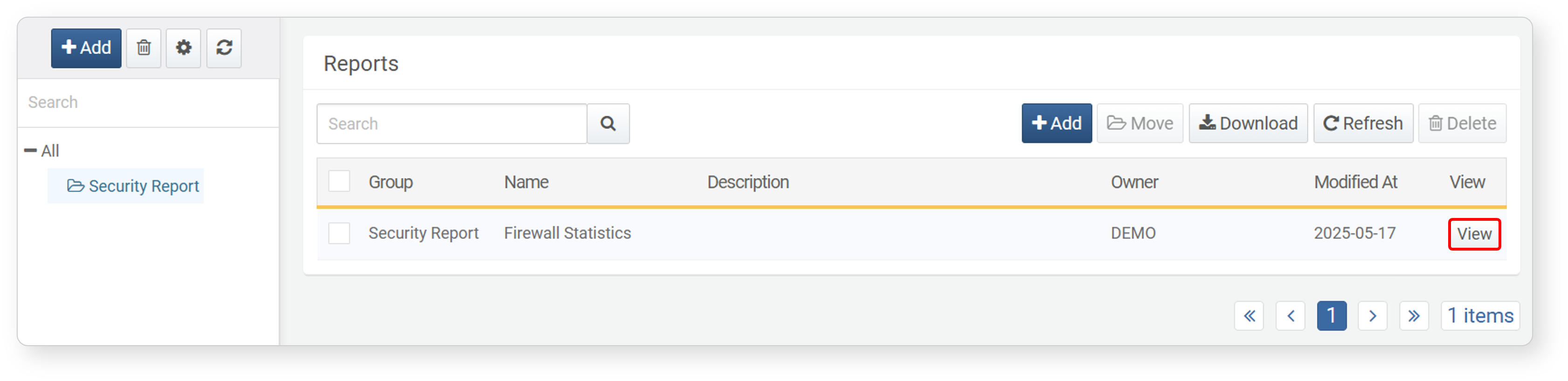
Task: Click the magnifier search button
Action: 608,124
